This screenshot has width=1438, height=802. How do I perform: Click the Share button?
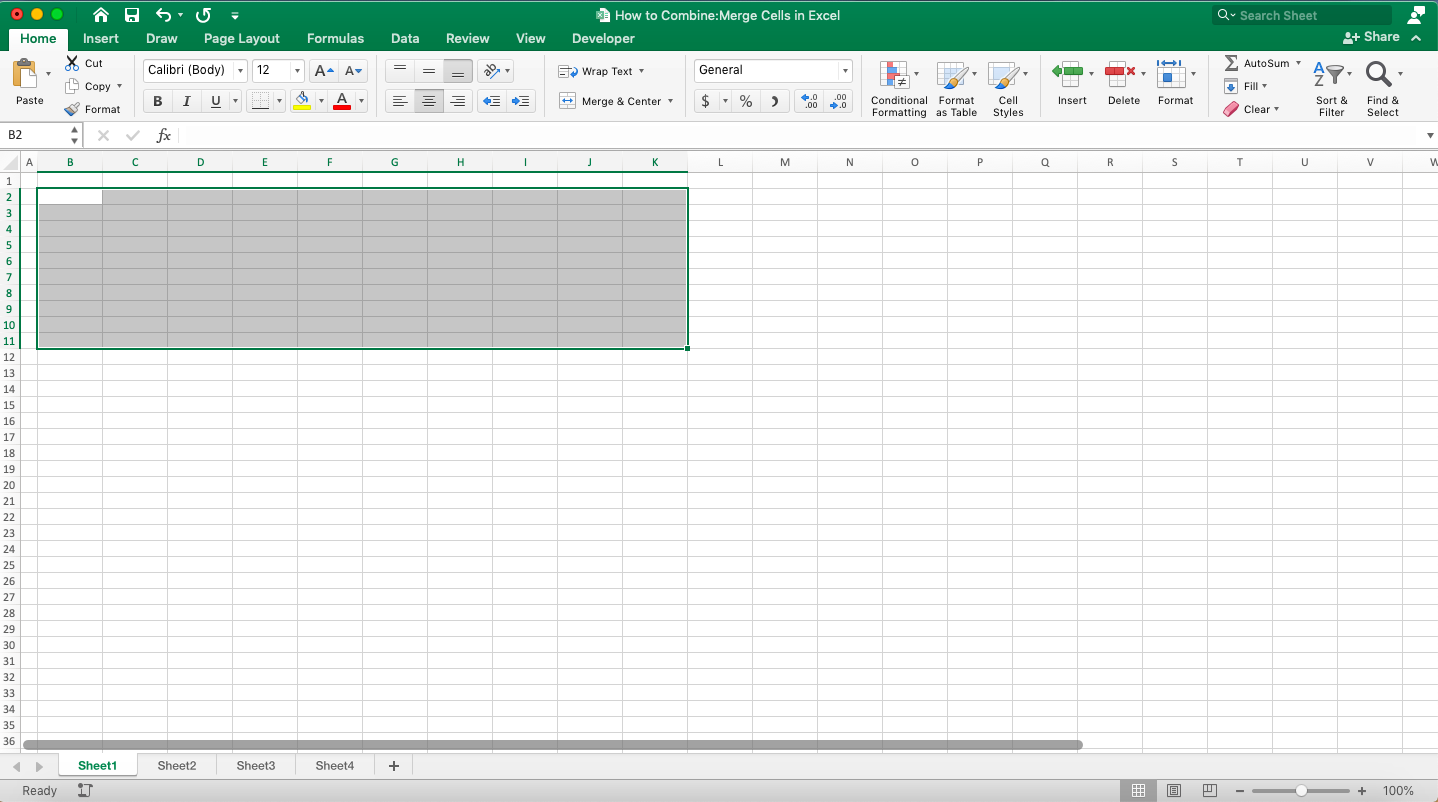[x=1372, y=37]
